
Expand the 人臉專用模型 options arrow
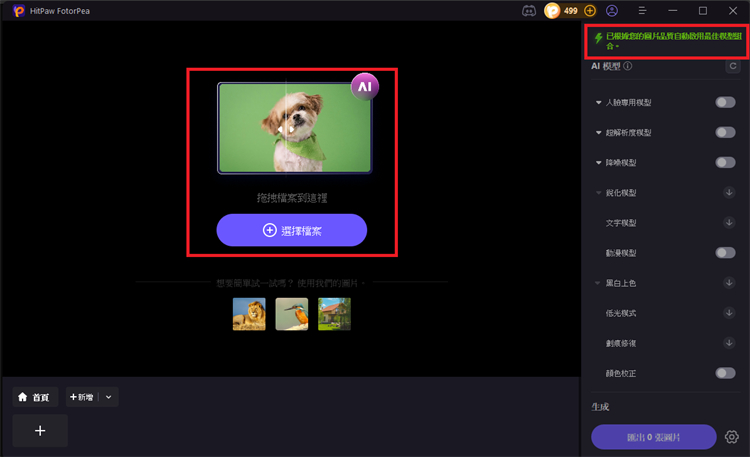pos(598,102)
